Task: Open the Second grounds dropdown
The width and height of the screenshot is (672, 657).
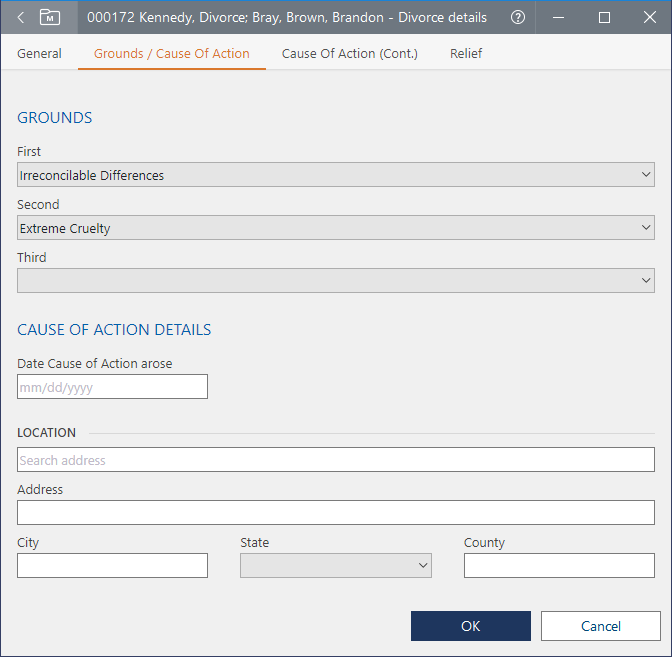Action: pyautogui.click(x=336, y=228)
